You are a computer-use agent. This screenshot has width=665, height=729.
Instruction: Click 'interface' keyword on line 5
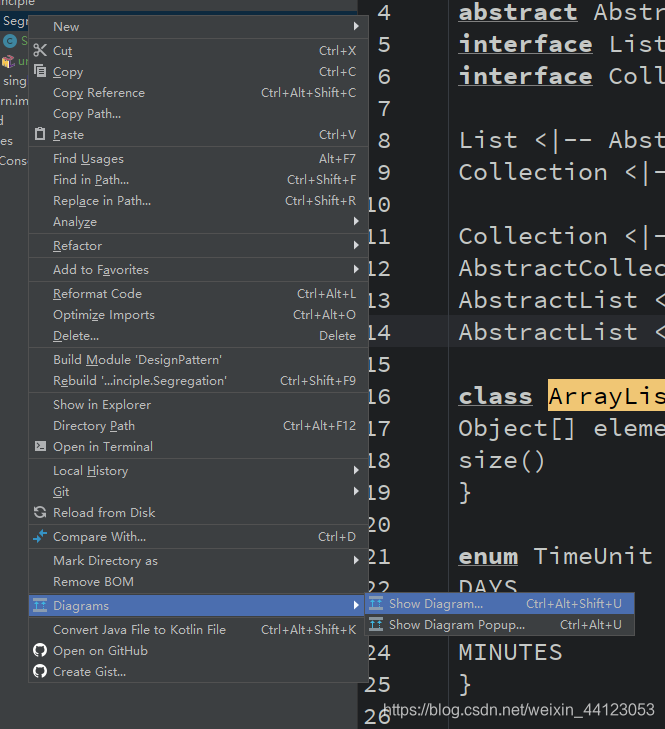pos(525,44)
